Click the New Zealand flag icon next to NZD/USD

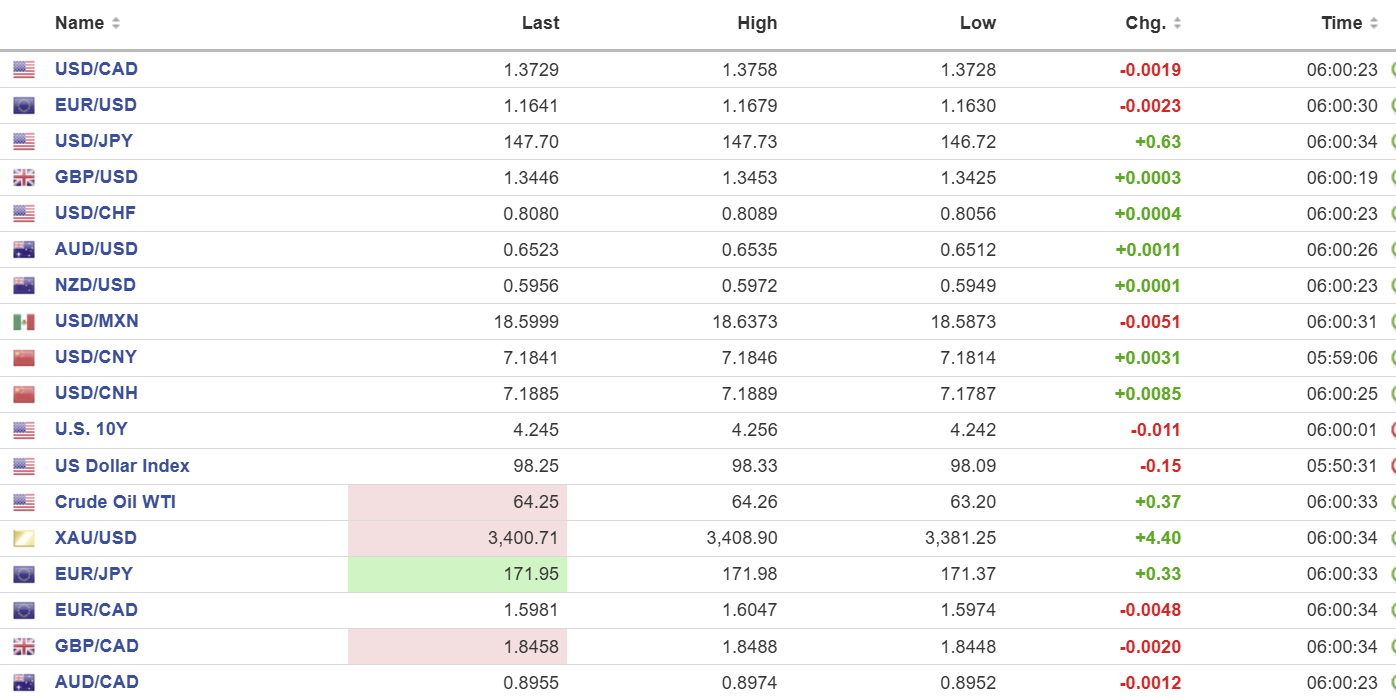[x=24, y=286]
